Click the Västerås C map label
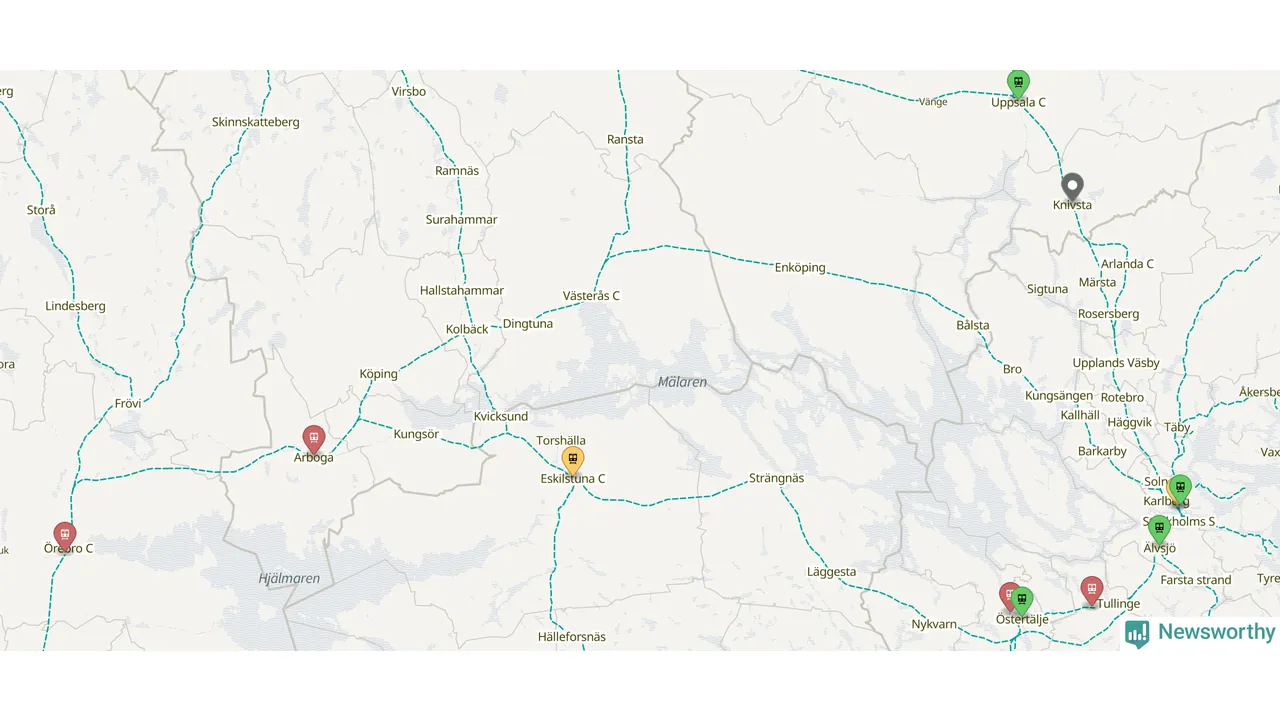Screen dimensions: 1280x720 [591, 296]
